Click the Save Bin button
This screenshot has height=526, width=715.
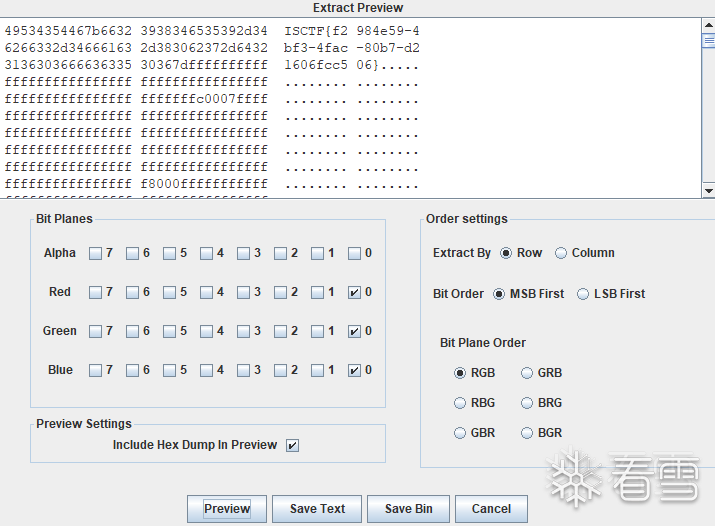[408, 509]
